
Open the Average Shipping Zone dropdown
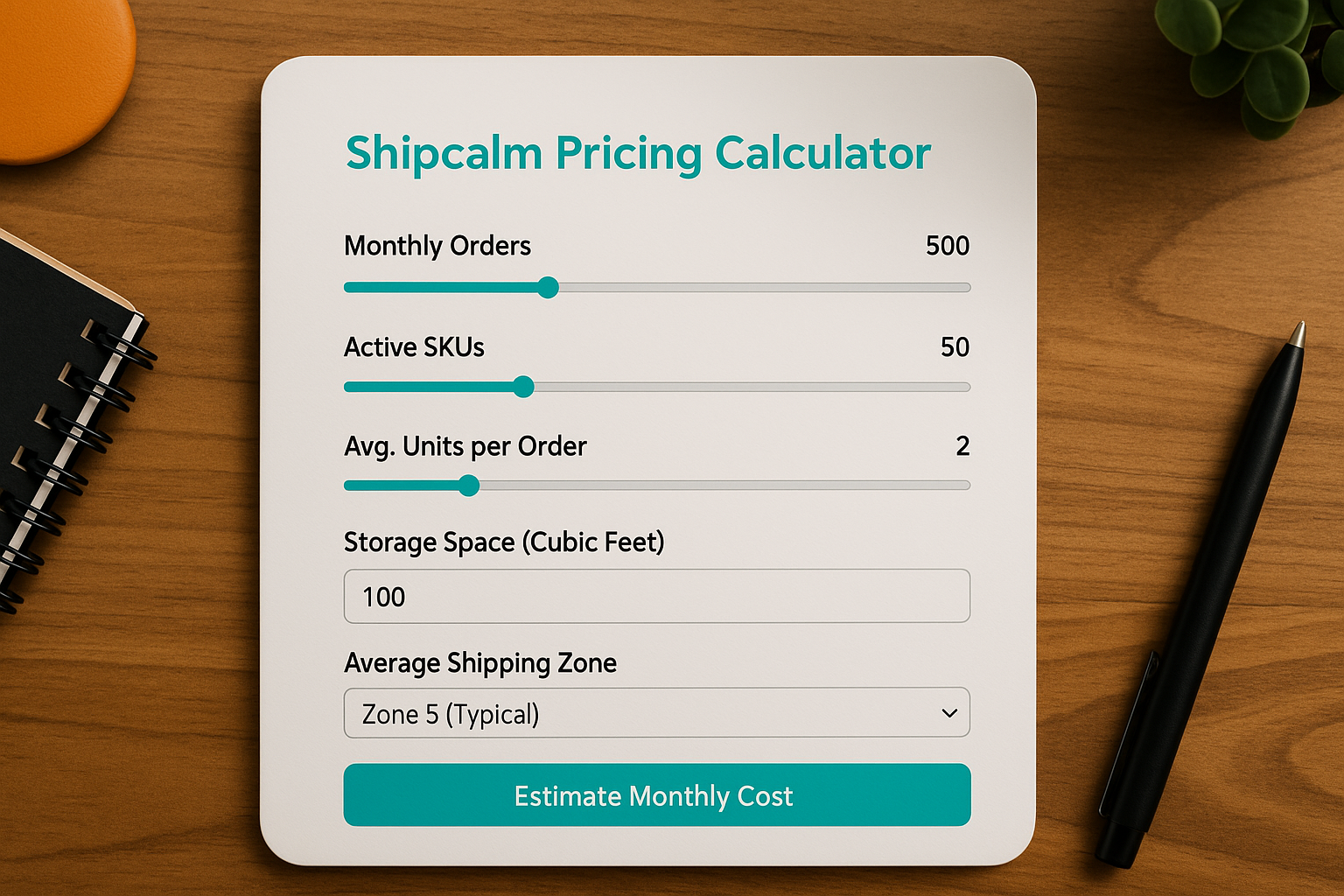[x=656, y=713]
